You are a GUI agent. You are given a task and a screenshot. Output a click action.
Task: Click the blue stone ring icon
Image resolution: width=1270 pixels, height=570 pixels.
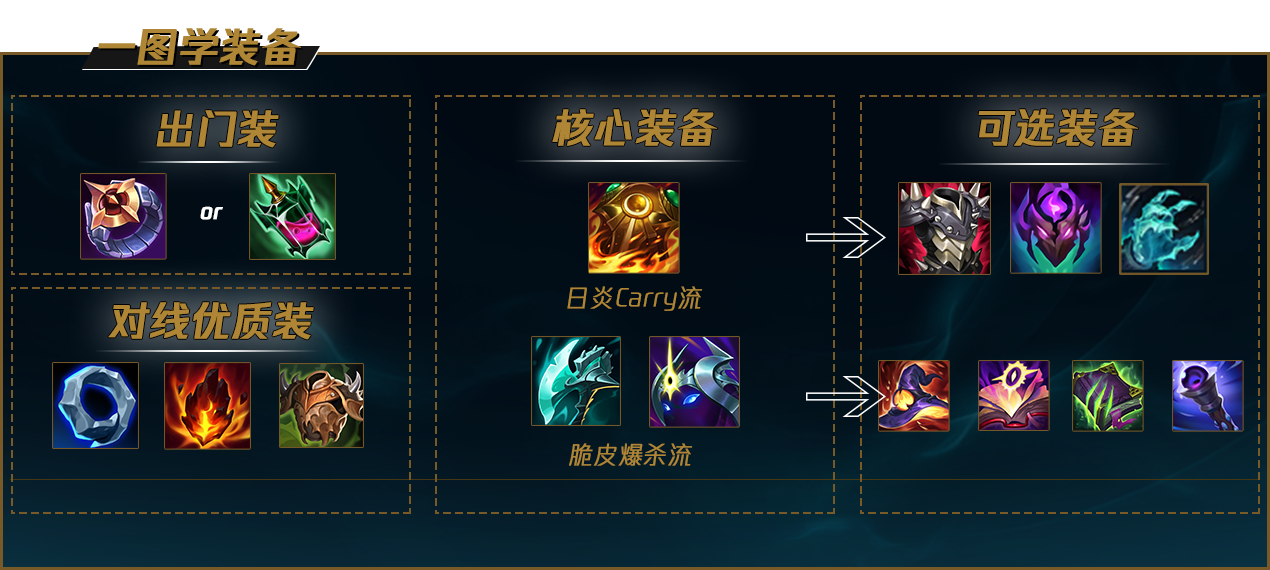(x=95, y=405)
